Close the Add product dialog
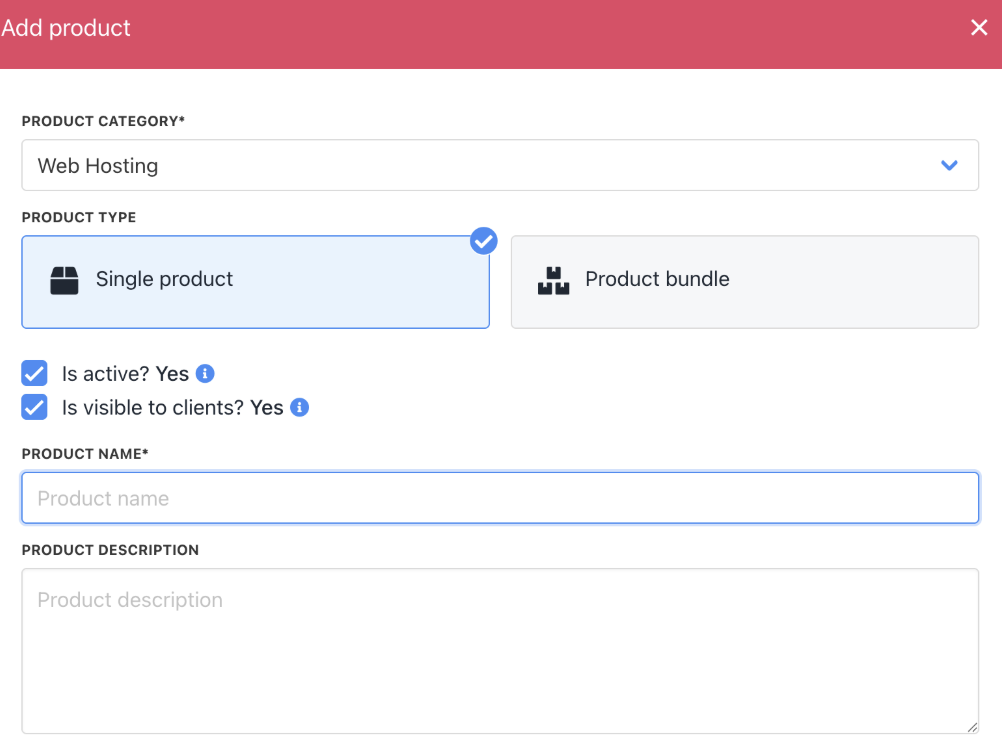Image resolution: width=1002 pixels, height=756 pixels. tap(979, 28)
